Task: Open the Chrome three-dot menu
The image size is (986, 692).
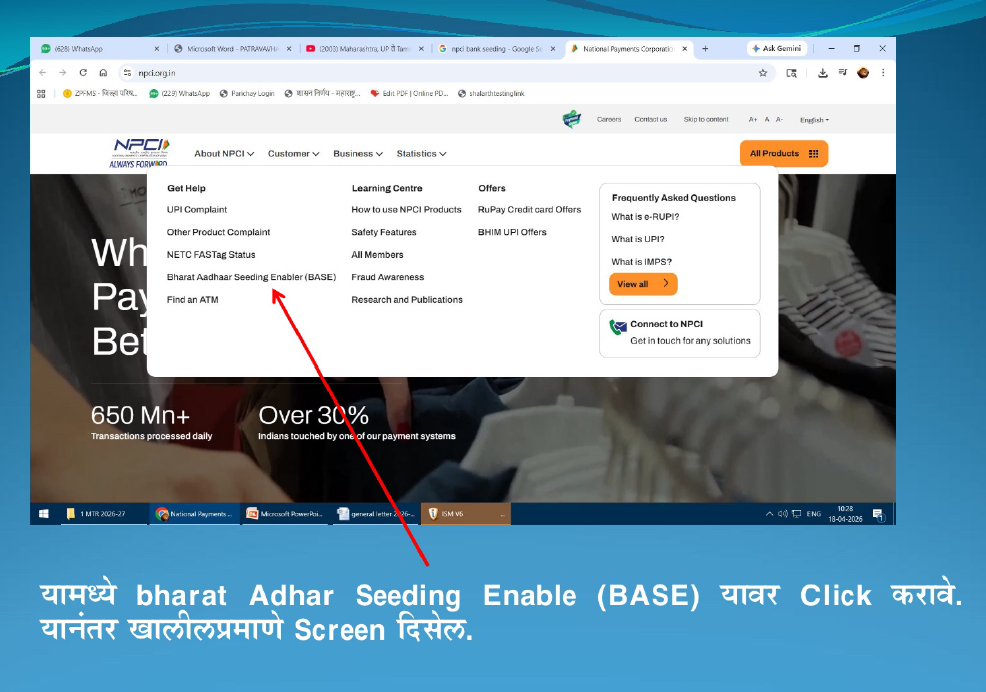Action: [883, 73]
